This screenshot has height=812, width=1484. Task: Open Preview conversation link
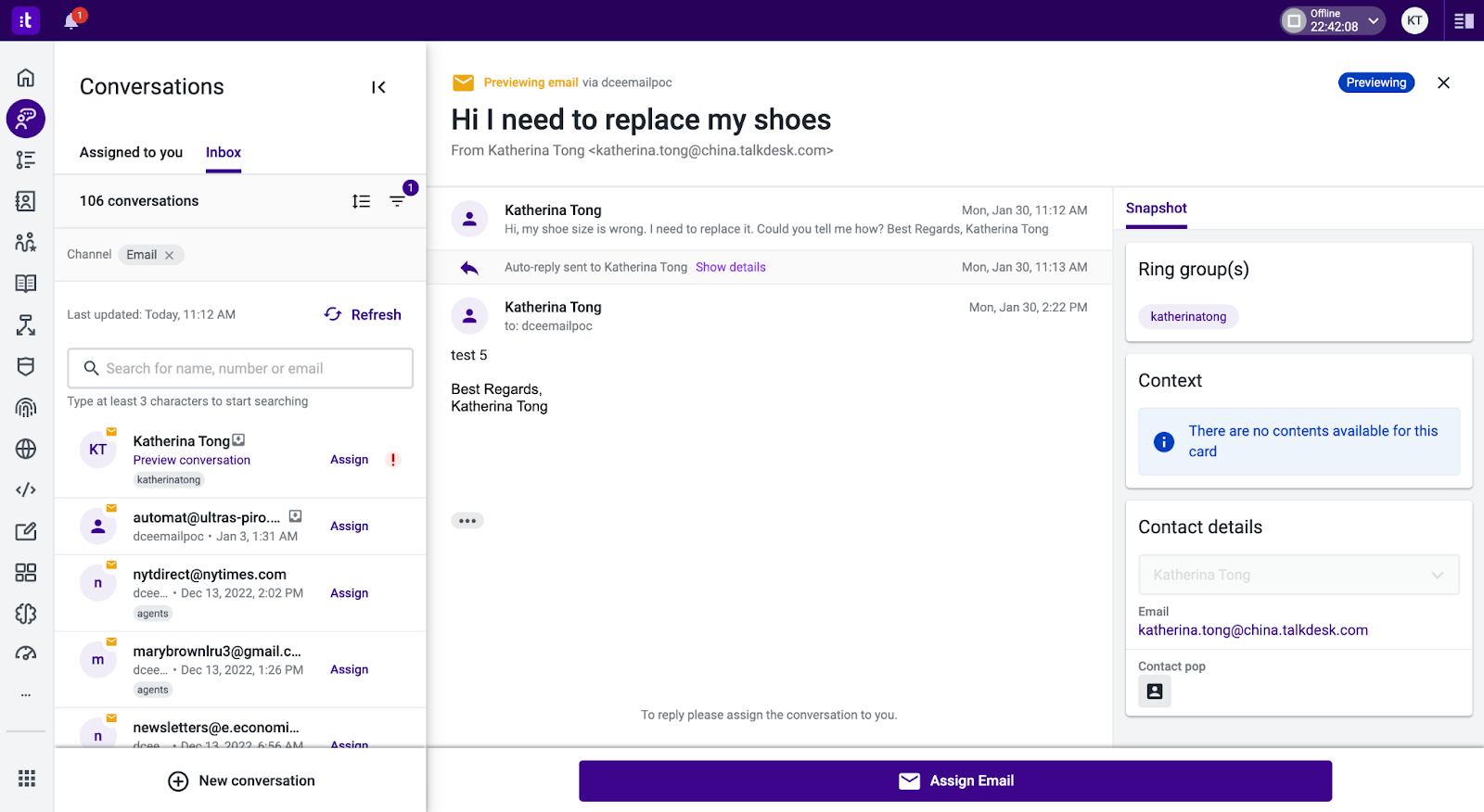[x=192, y=460]
